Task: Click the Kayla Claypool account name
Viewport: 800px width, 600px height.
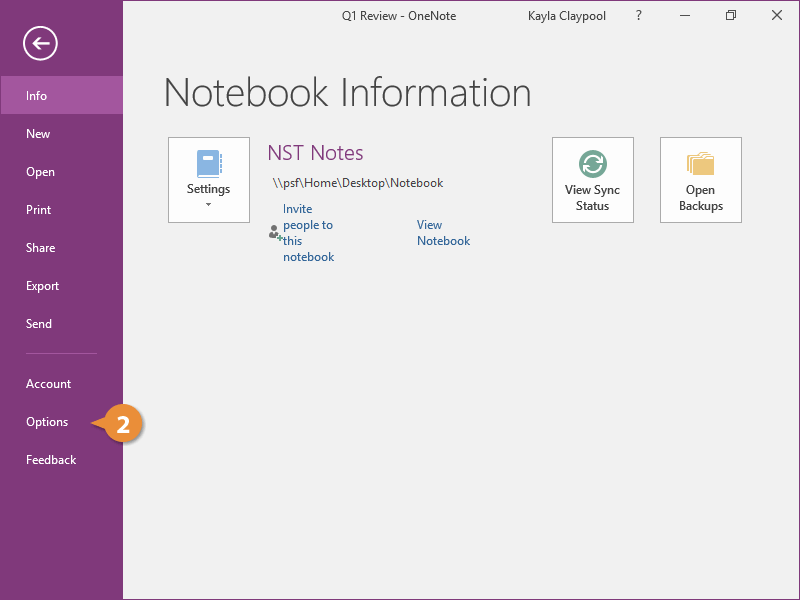Action: (x=566, y=16)
